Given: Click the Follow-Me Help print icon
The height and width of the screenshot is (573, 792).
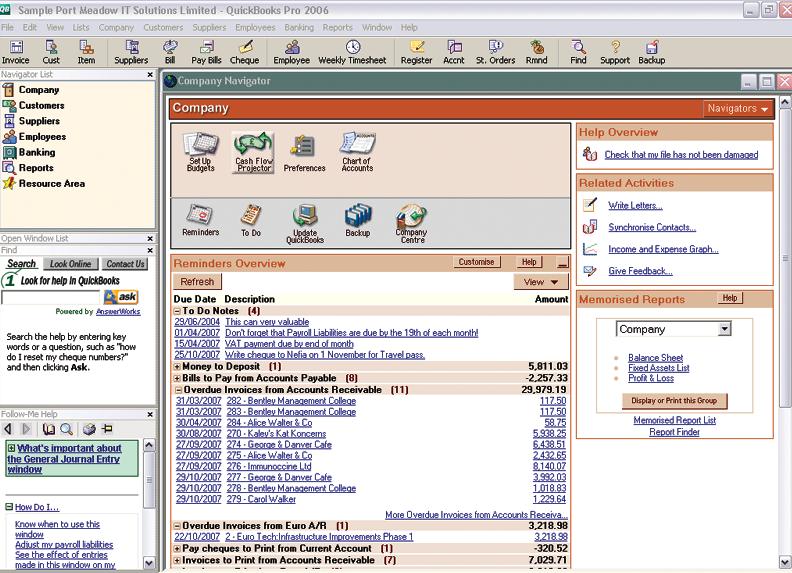Looking at the screenshot, I should pos(89,429).
